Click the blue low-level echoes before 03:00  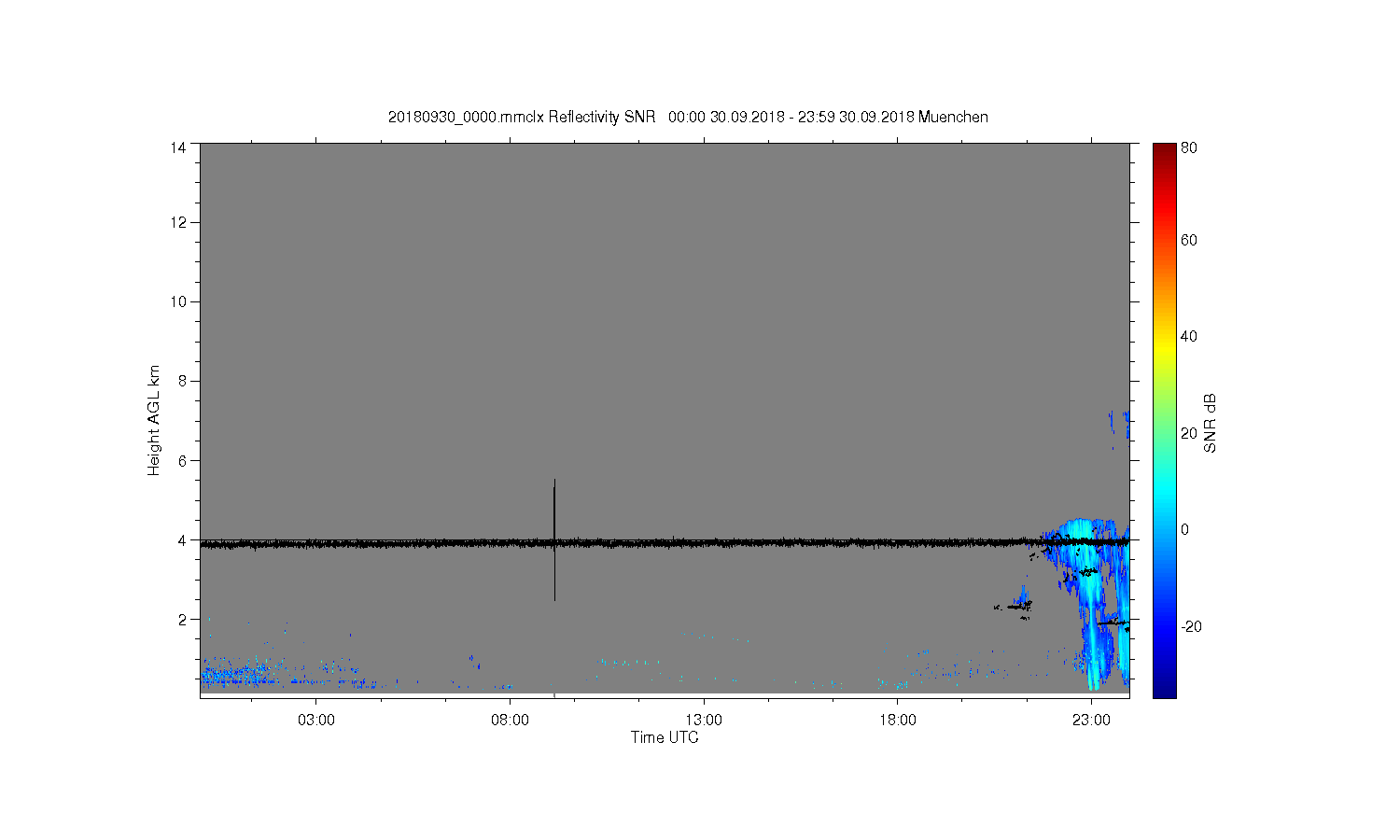click(238, 672)
